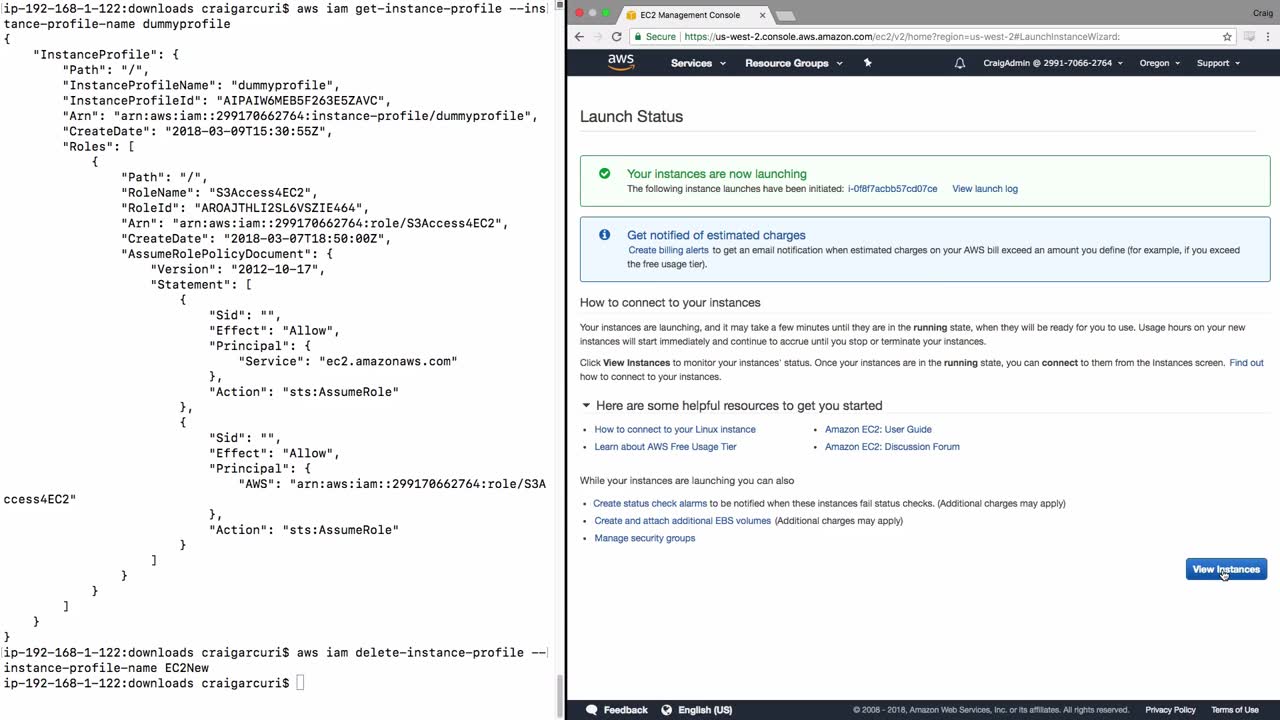Click the green secure padlock icon
The image size is (1280, 720).
[x=638, y=37]
